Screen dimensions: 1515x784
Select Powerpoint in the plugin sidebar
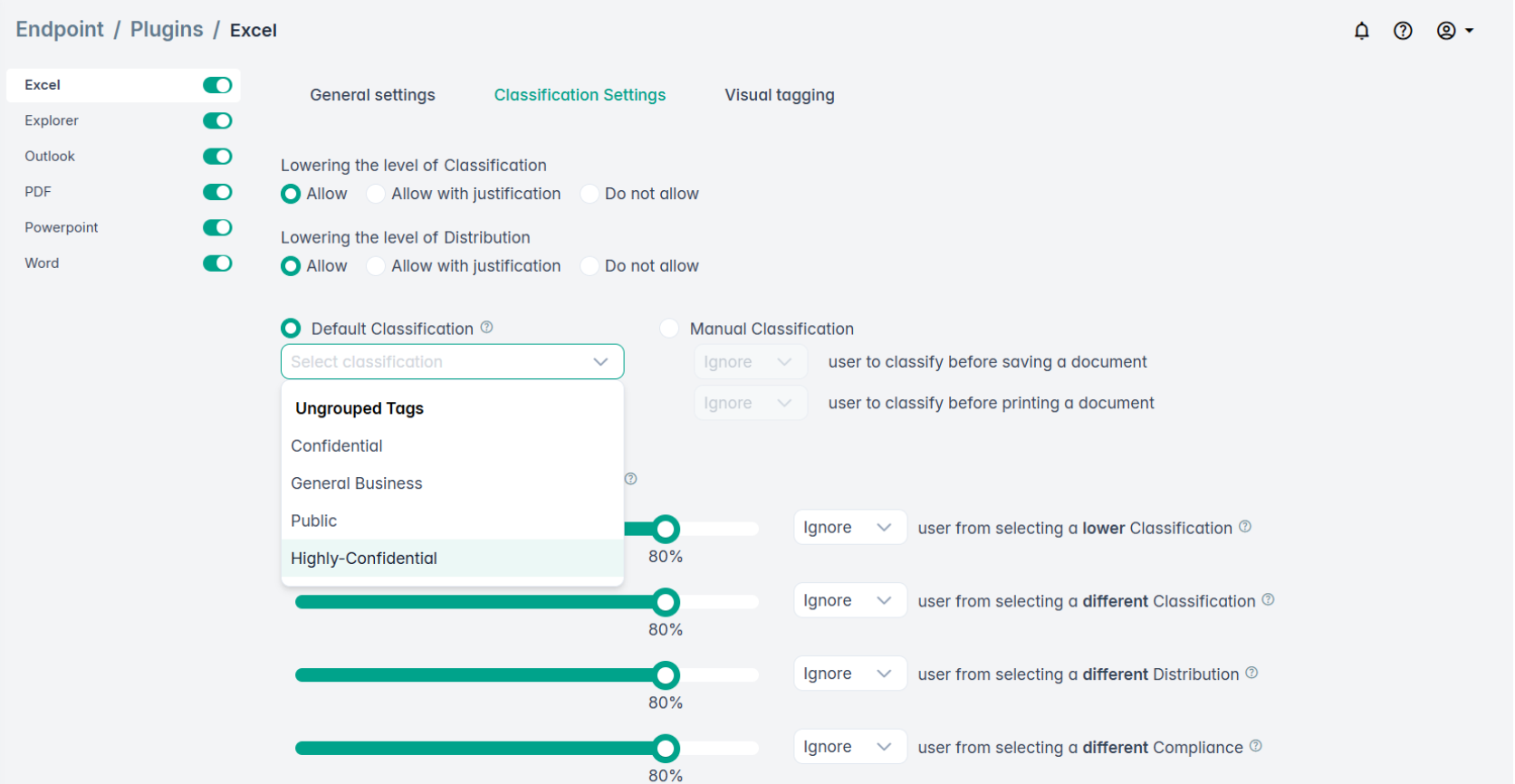62,227
